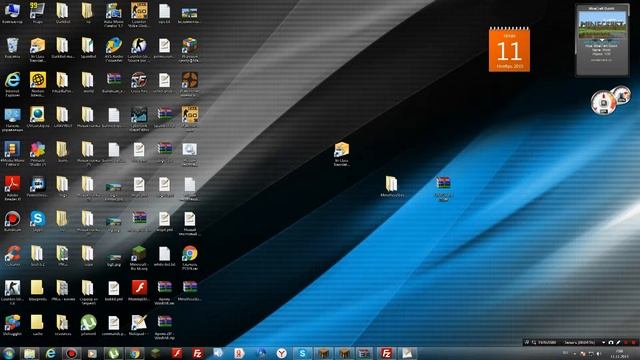
Task: Switch to Minecraft grass block on taskbar
Action: click(x=156, y=353)
